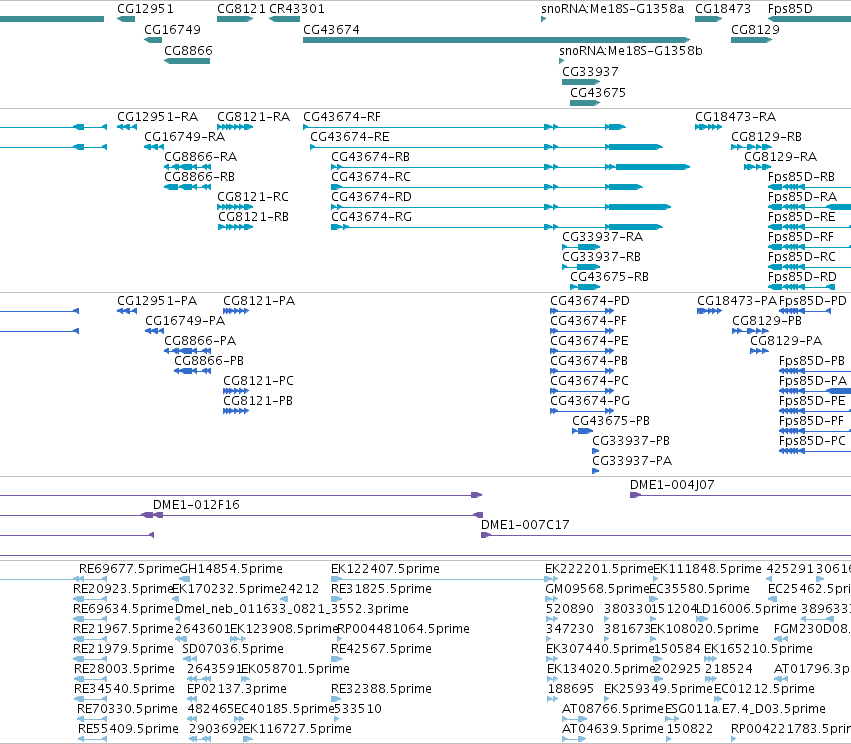Viewport: 851px width, 744px height.
Task: Open the Fps85D gene label without suffix
Action: 790,9
